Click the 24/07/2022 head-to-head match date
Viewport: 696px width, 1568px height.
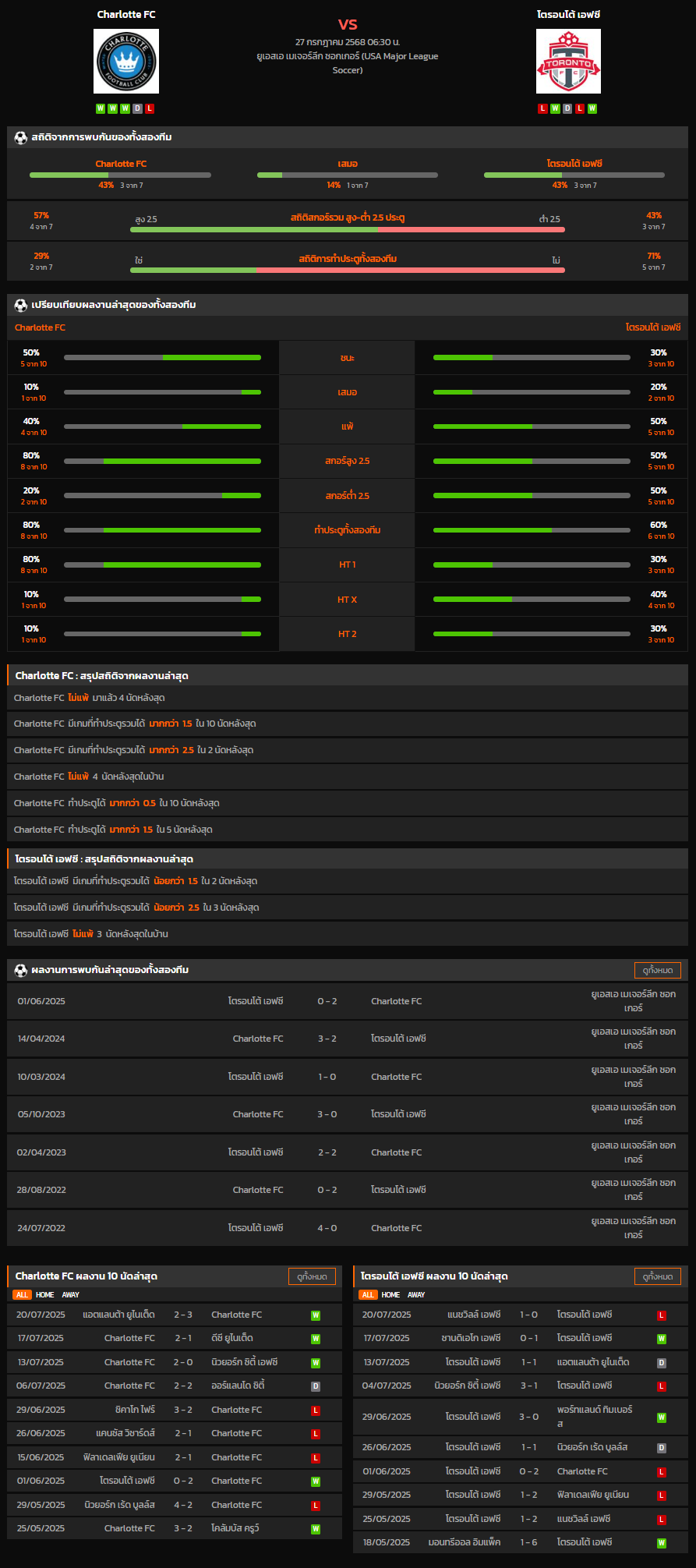(x=41, y=1228)
